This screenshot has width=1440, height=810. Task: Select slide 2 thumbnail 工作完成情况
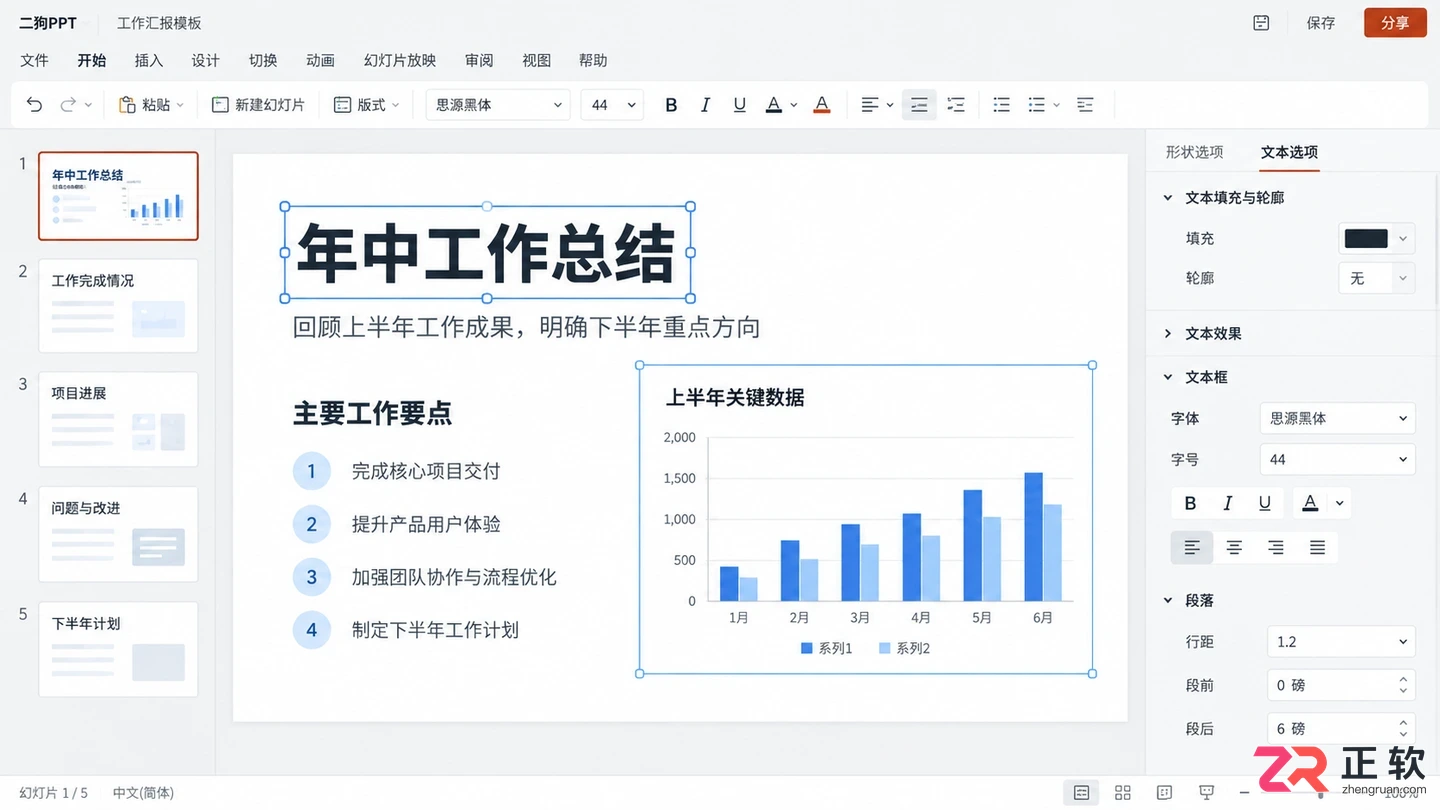pyautogui.click(x=118, y=306)
